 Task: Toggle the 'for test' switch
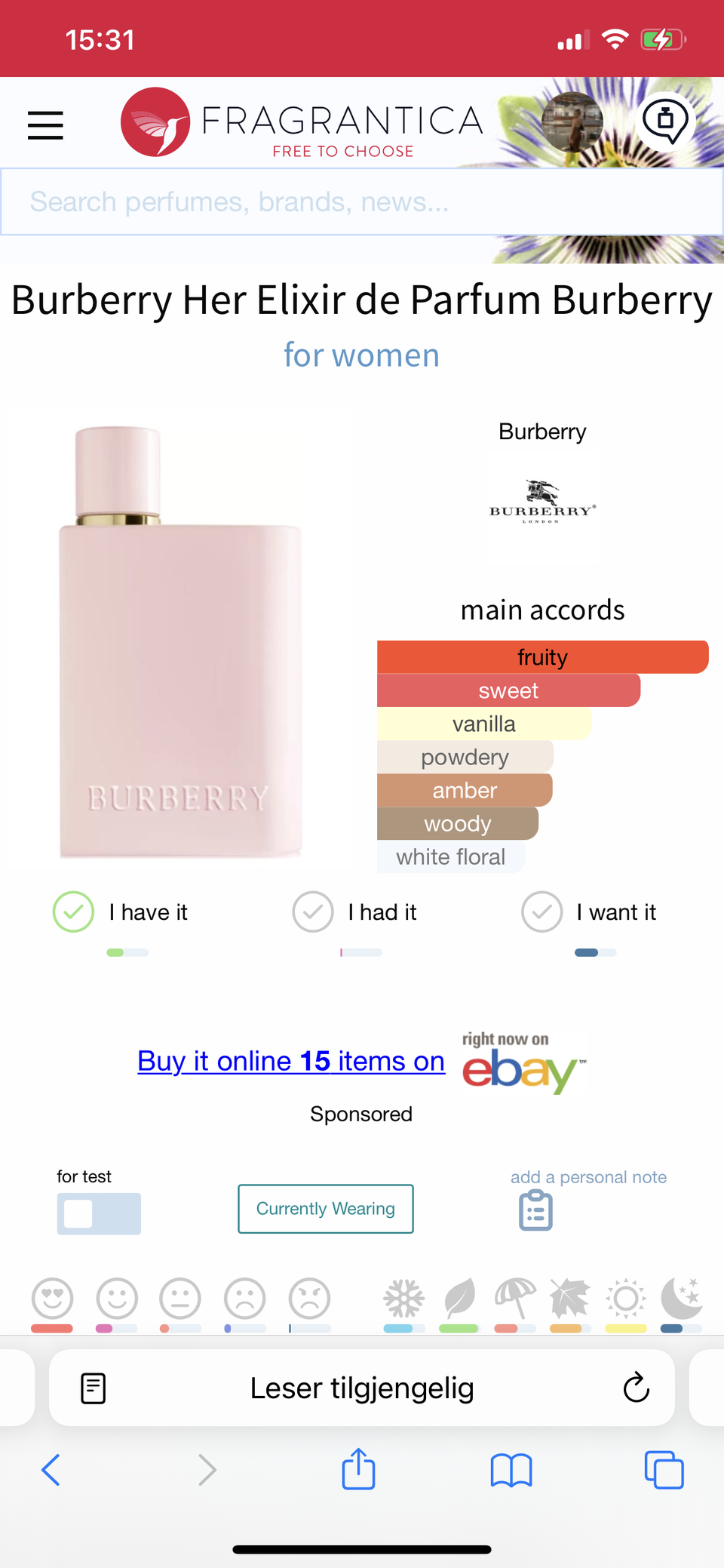pos(99,1213)
